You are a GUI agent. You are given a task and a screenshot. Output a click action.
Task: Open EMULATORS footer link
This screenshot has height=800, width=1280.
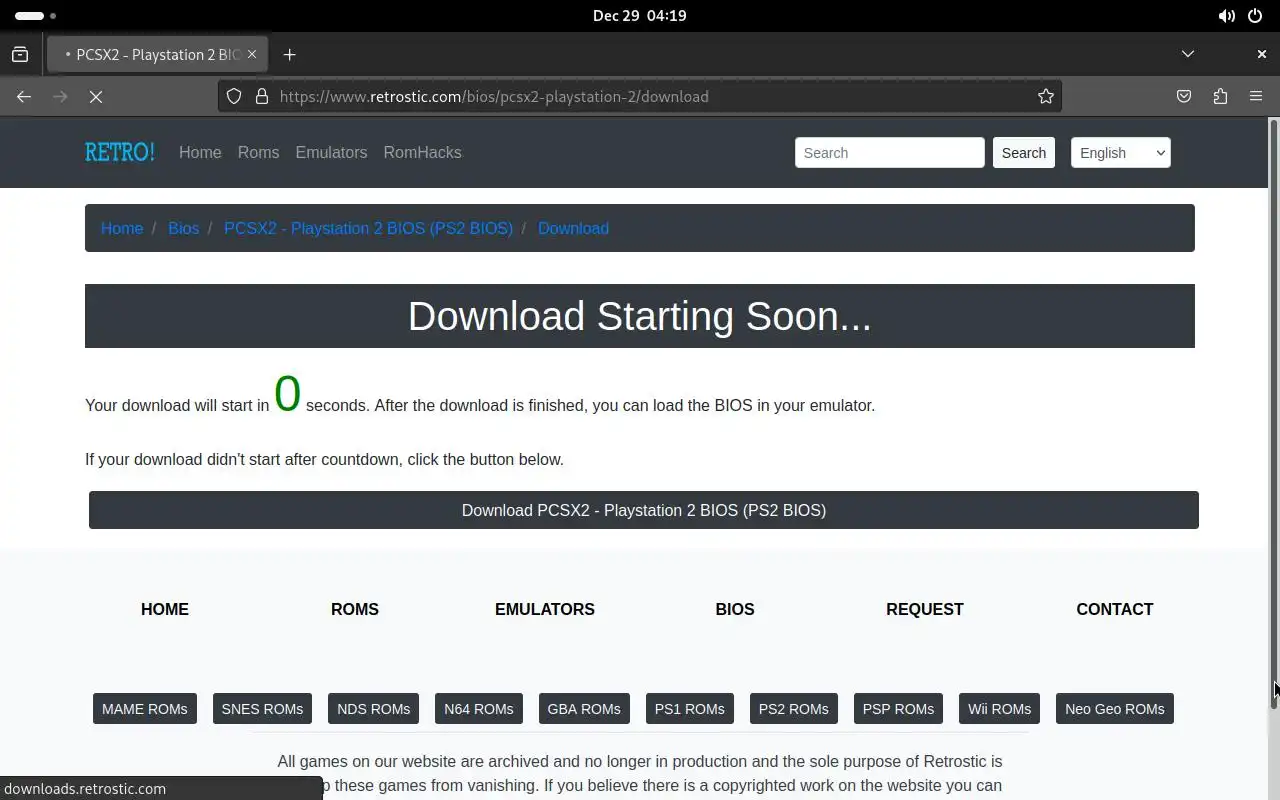[545, 609]
